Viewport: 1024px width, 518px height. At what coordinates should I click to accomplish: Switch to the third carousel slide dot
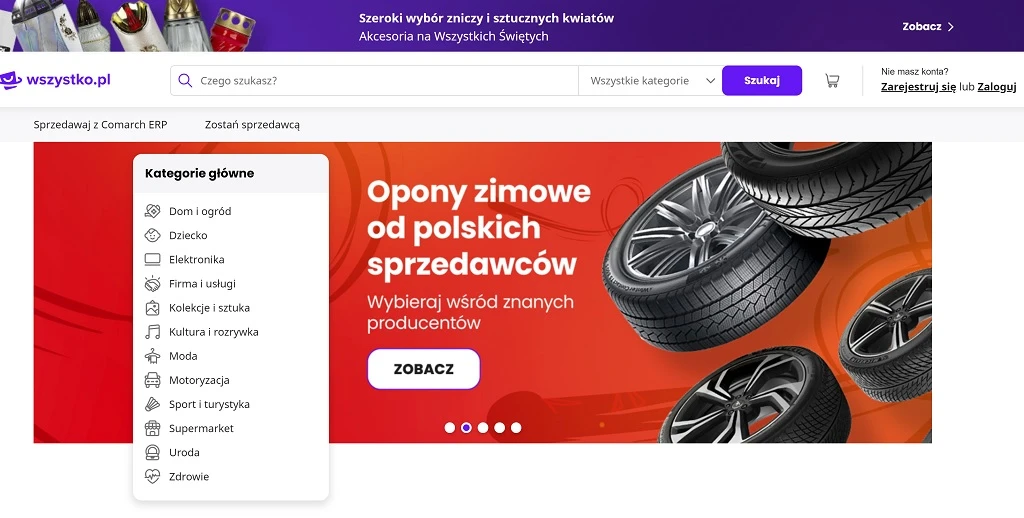tap(483, 428)
